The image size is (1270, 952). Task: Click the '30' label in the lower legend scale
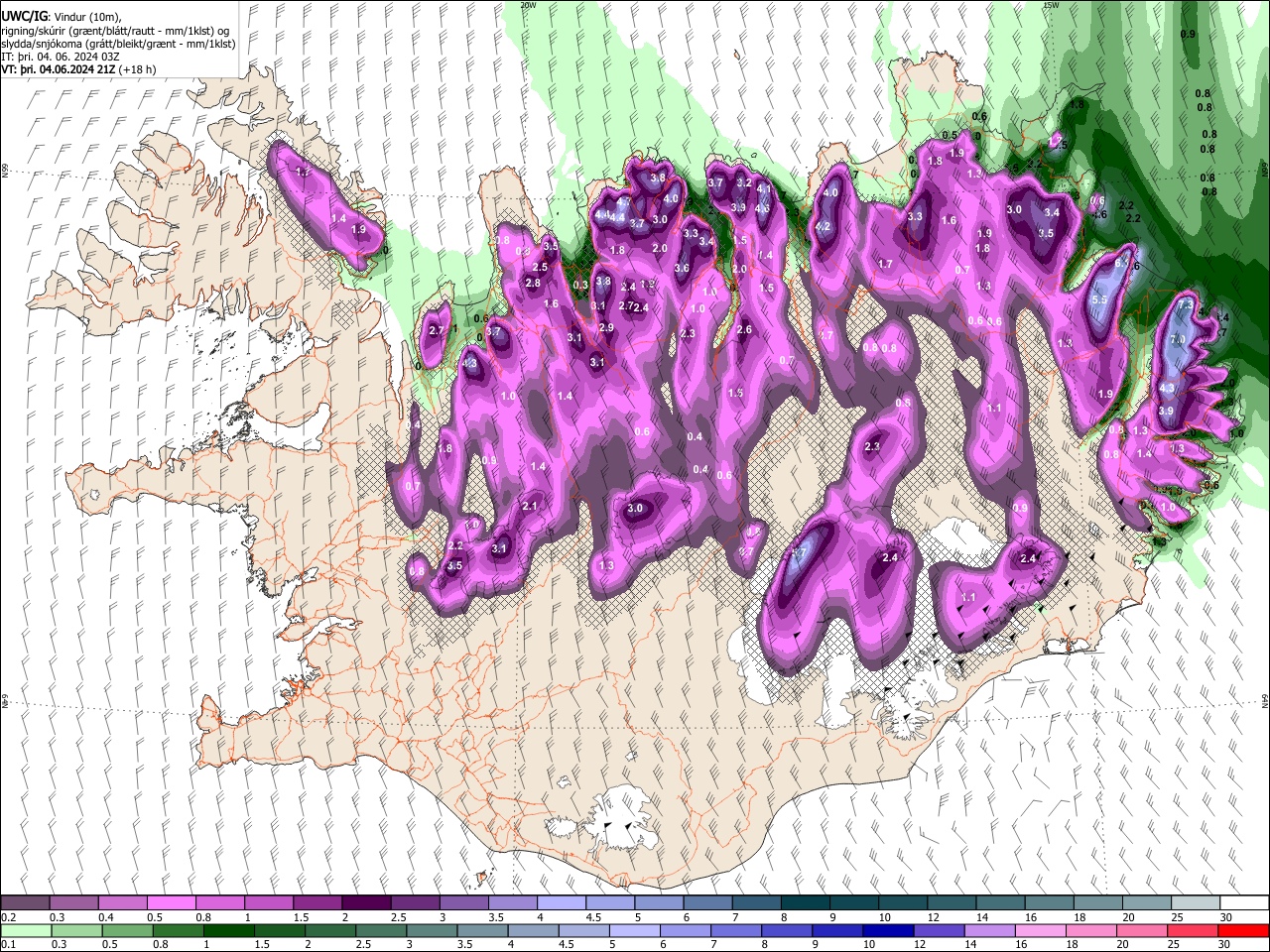tap(1226, 944)
